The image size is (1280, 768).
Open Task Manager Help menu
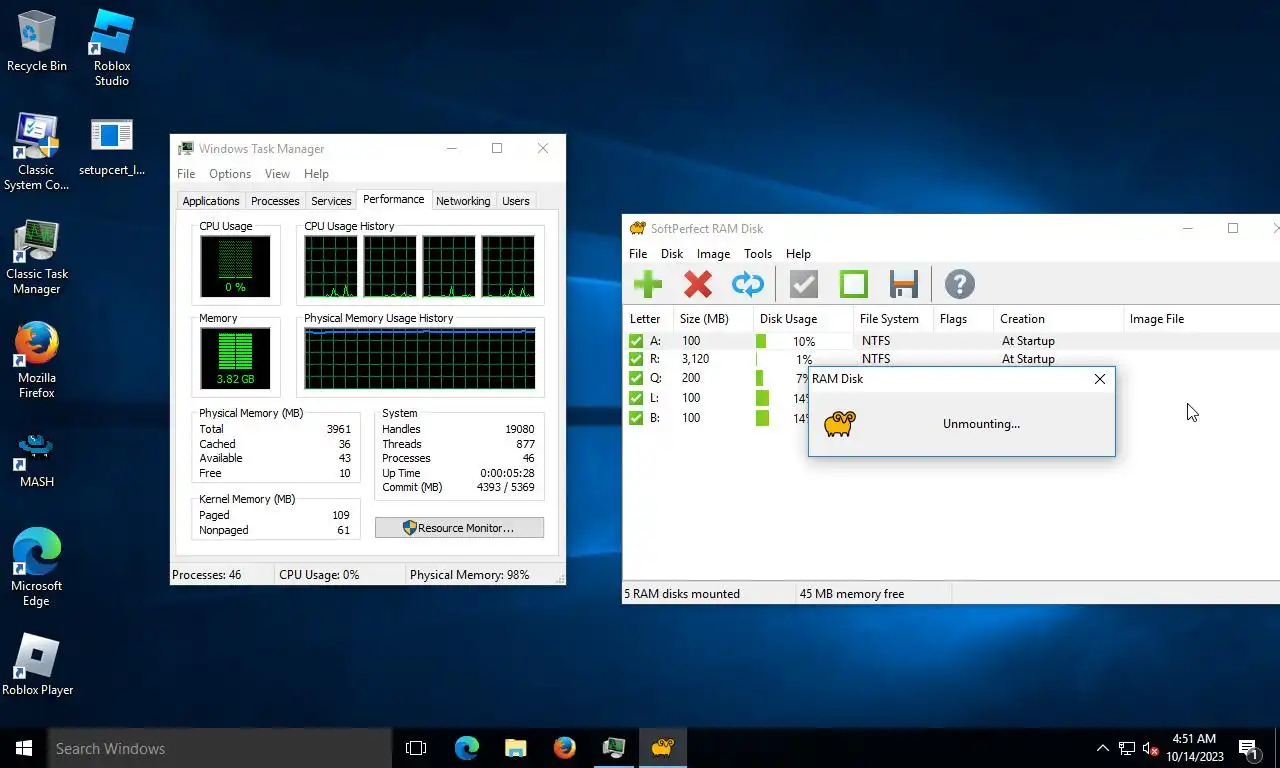pyautogui.click(x=316, y=174)
